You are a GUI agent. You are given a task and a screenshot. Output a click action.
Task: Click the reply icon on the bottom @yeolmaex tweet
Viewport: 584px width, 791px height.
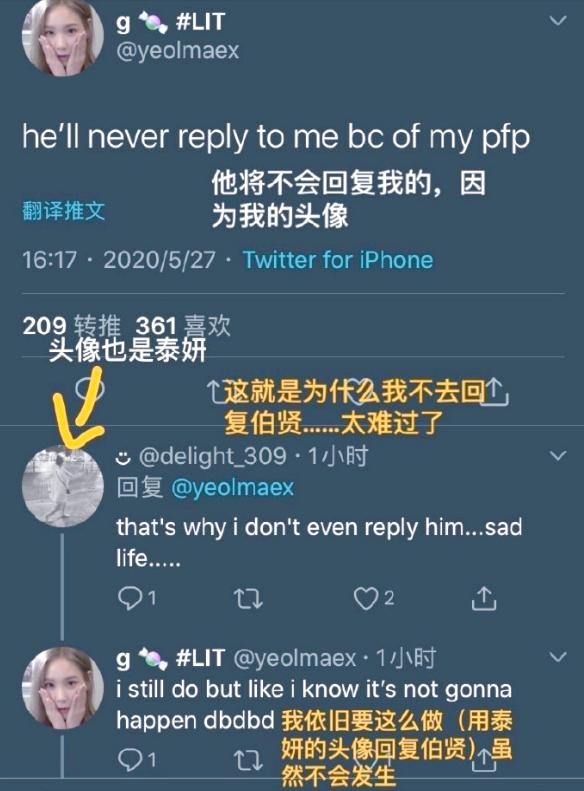[131, 760]
